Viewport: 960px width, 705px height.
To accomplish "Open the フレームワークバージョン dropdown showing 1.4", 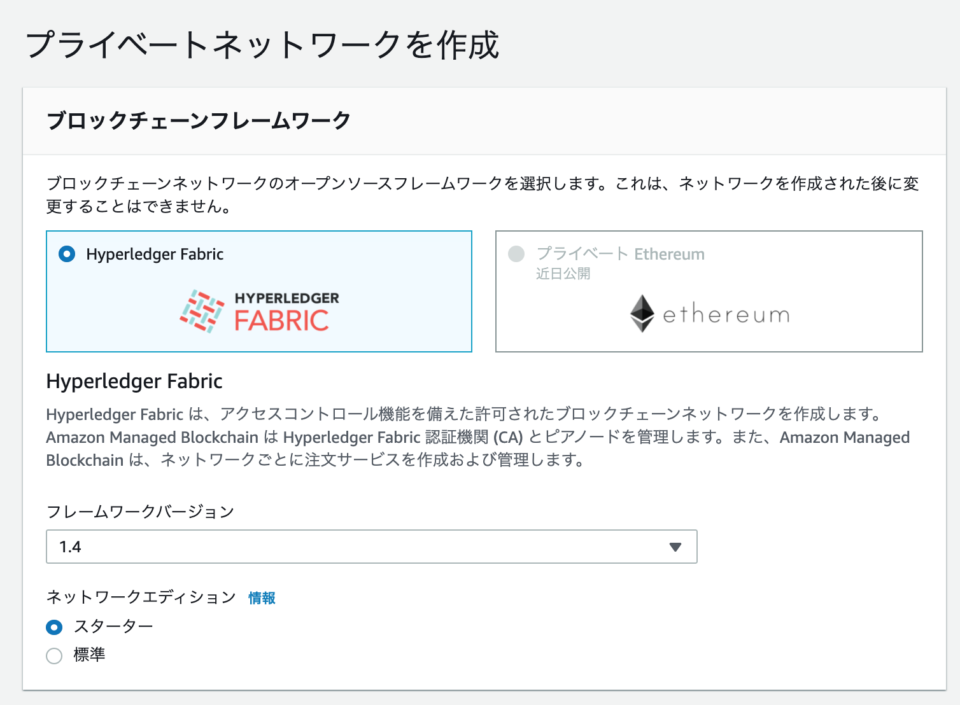I will (372, 546).
